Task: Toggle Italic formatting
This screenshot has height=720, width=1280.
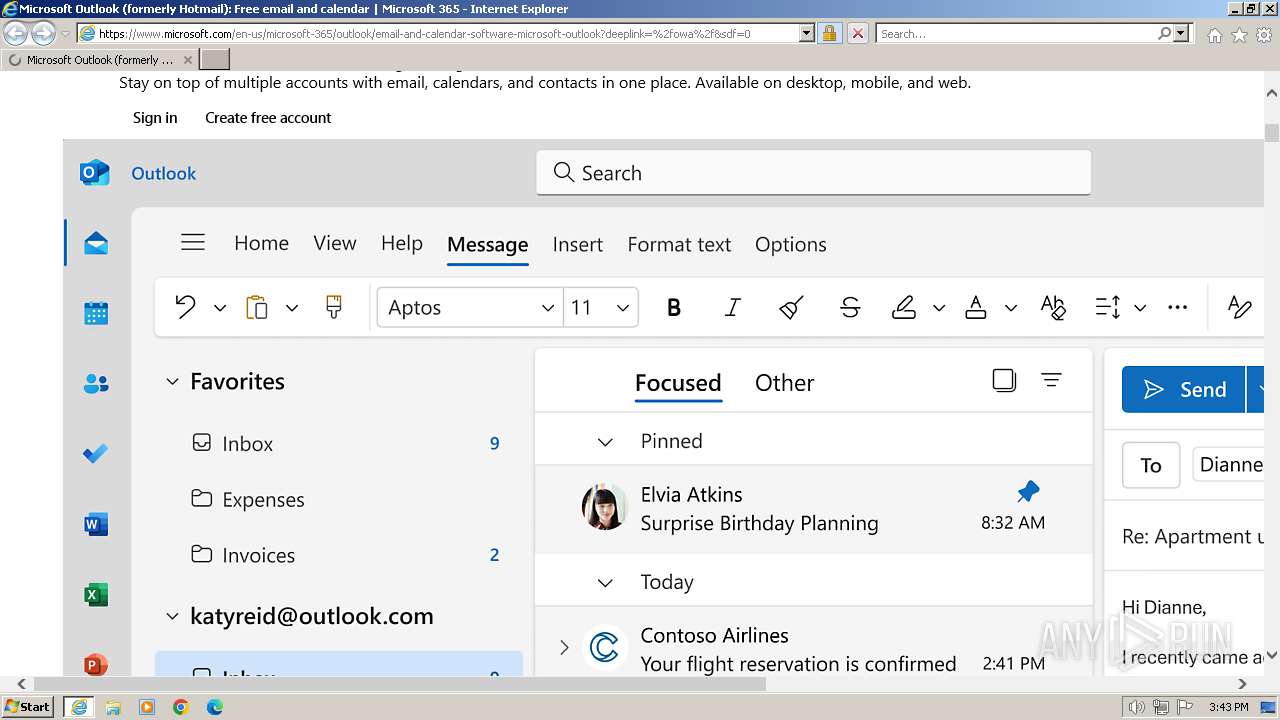Action: coord(732,307)
